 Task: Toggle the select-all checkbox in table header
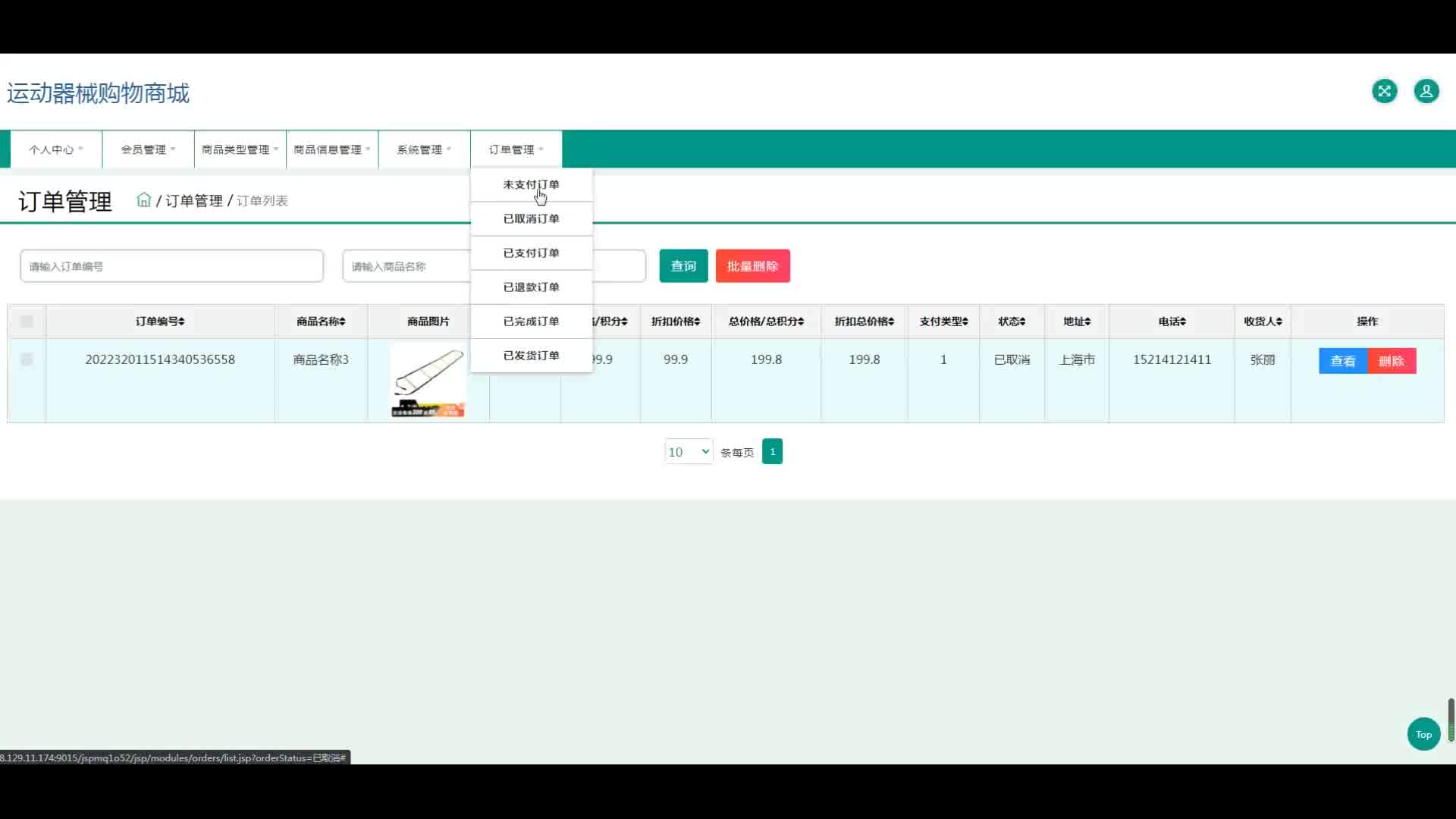point(27,322)
